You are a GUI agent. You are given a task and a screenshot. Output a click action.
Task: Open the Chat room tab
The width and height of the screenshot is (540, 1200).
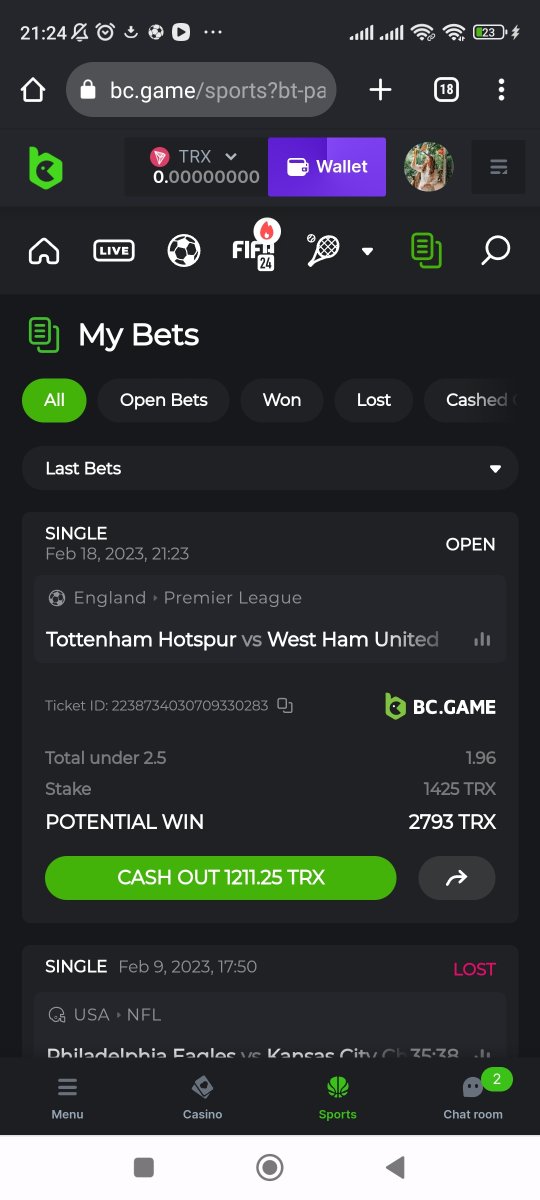tap(473, 1096)
